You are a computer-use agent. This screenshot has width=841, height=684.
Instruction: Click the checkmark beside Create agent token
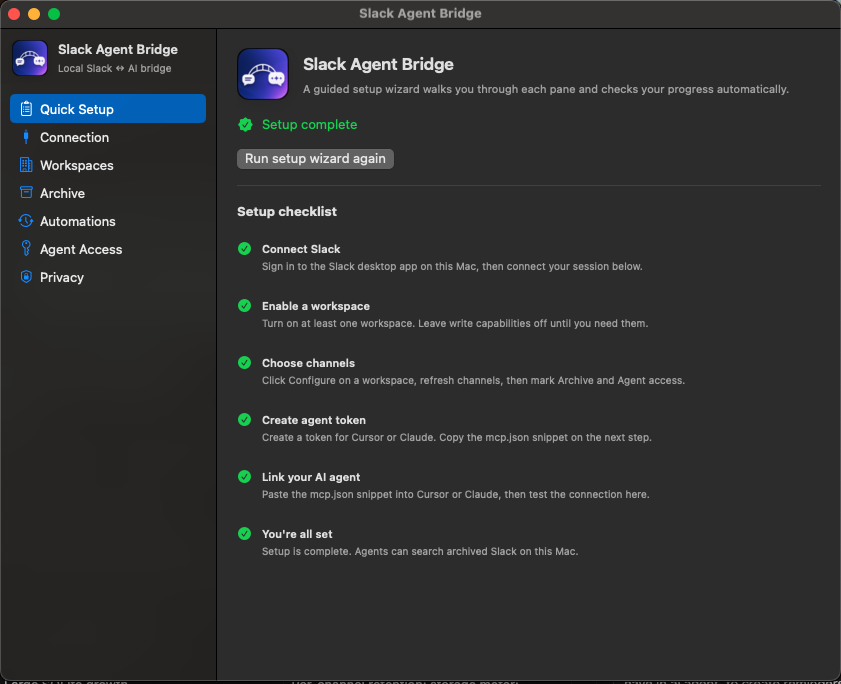pos(245,420)
